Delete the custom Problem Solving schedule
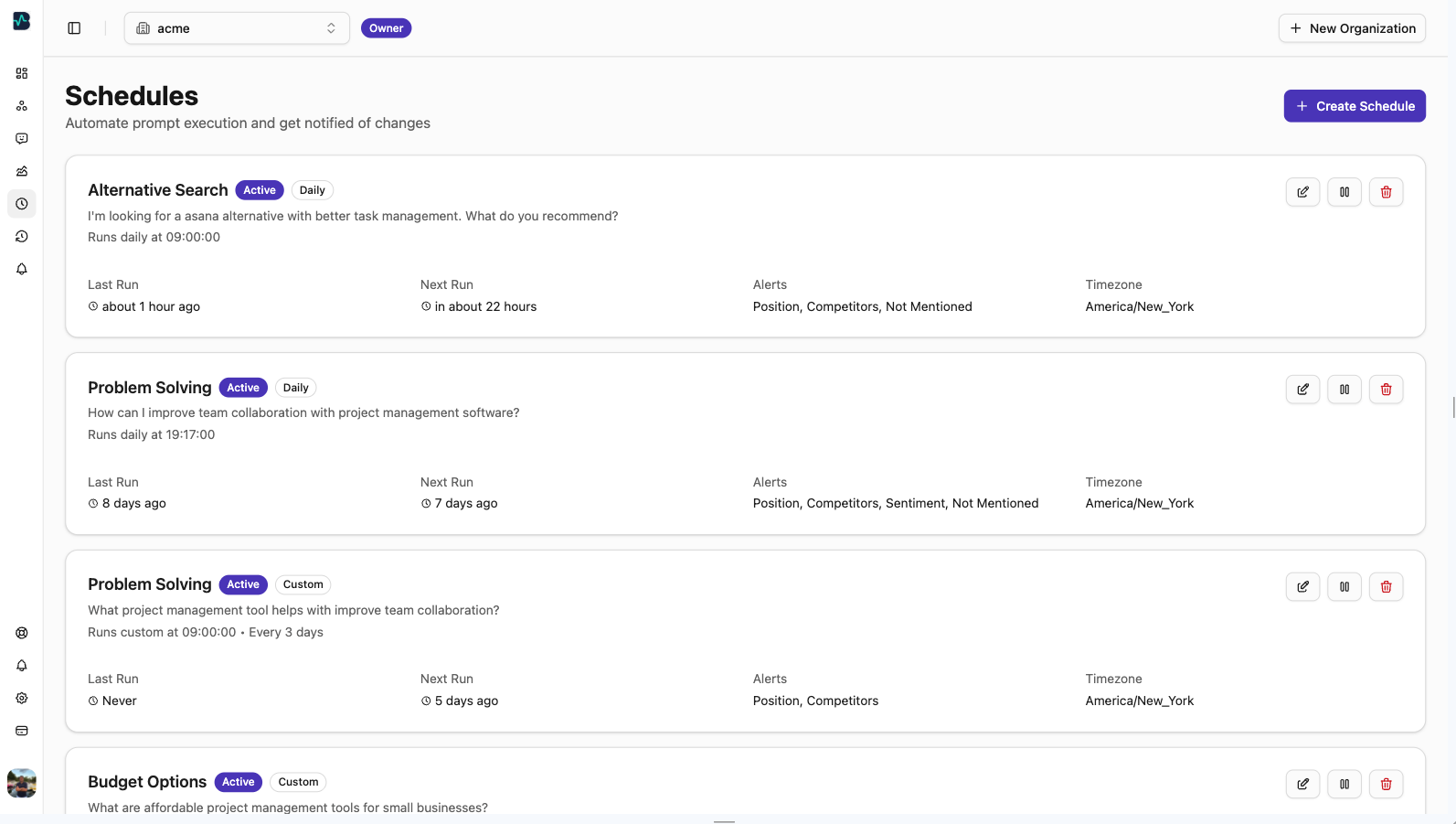 (1386, 586)
